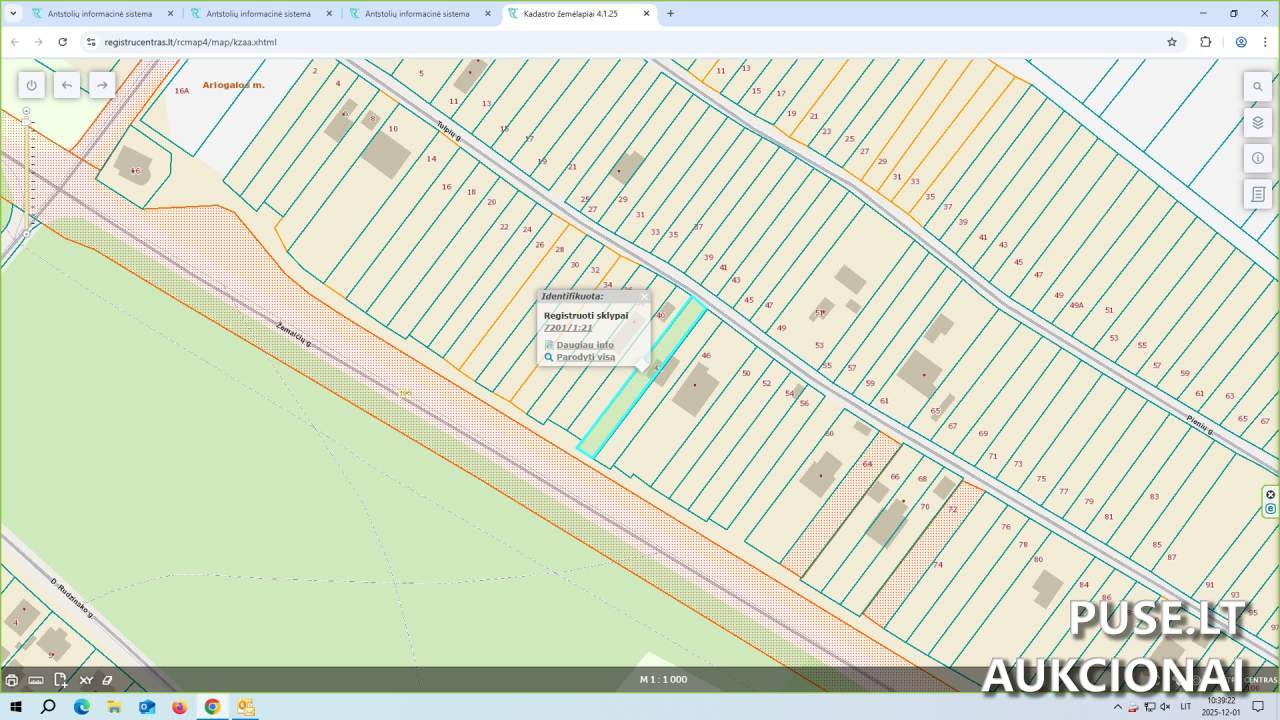Select the ruler measurement tool
This screenshot has height=720, width=1280.
[36, 680]
